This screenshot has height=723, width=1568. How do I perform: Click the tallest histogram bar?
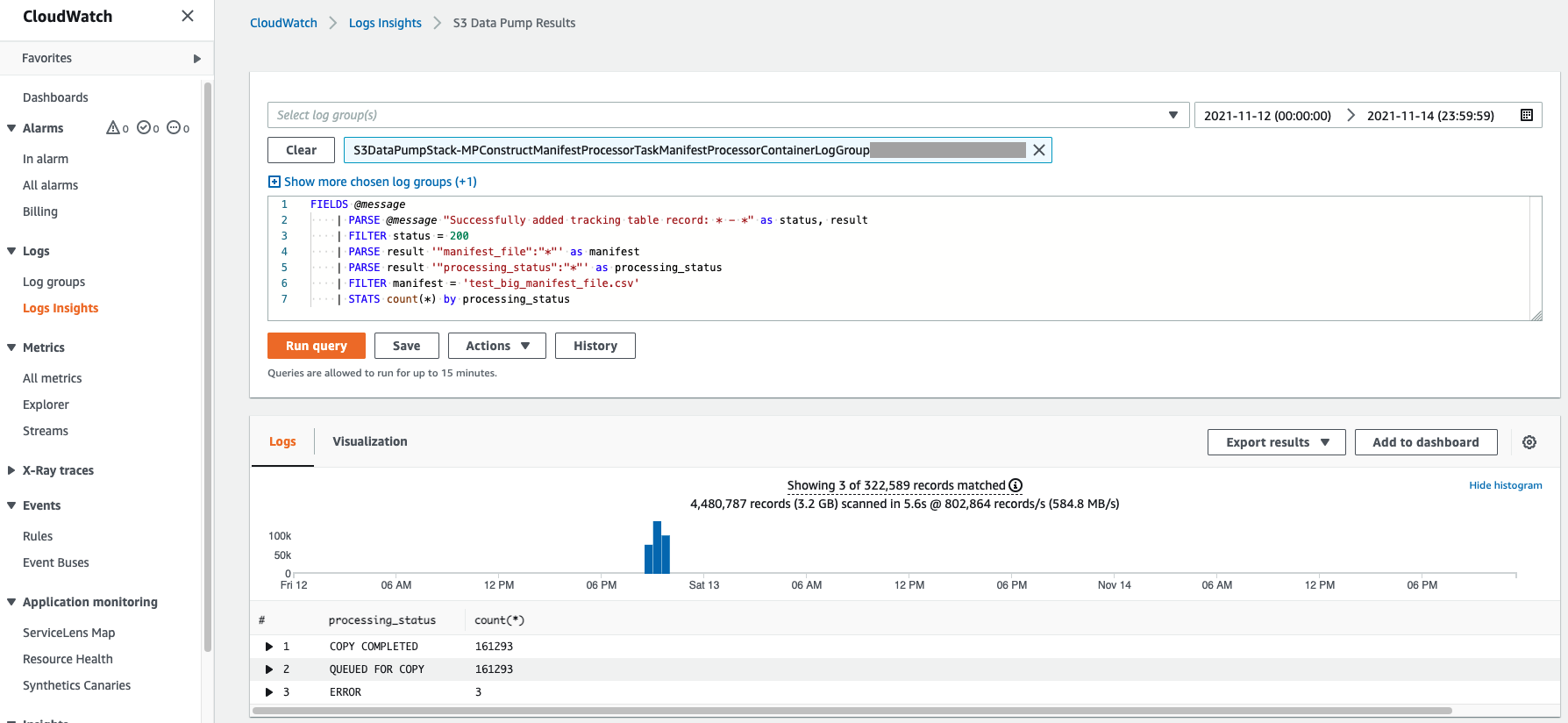tap(657, 547)
